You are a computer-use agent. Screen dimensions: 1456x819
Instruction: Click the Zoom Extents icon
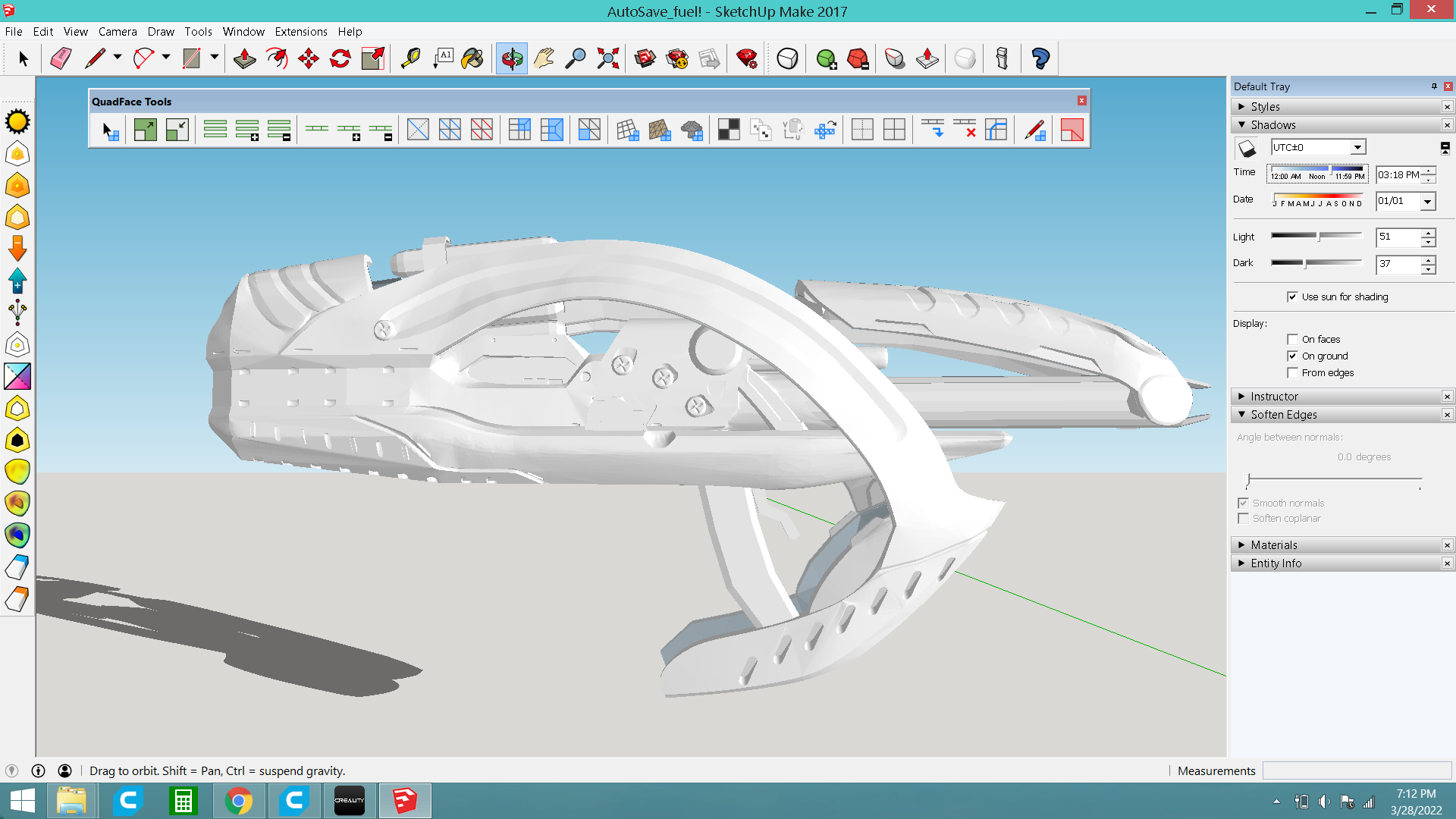pos(607,58)
